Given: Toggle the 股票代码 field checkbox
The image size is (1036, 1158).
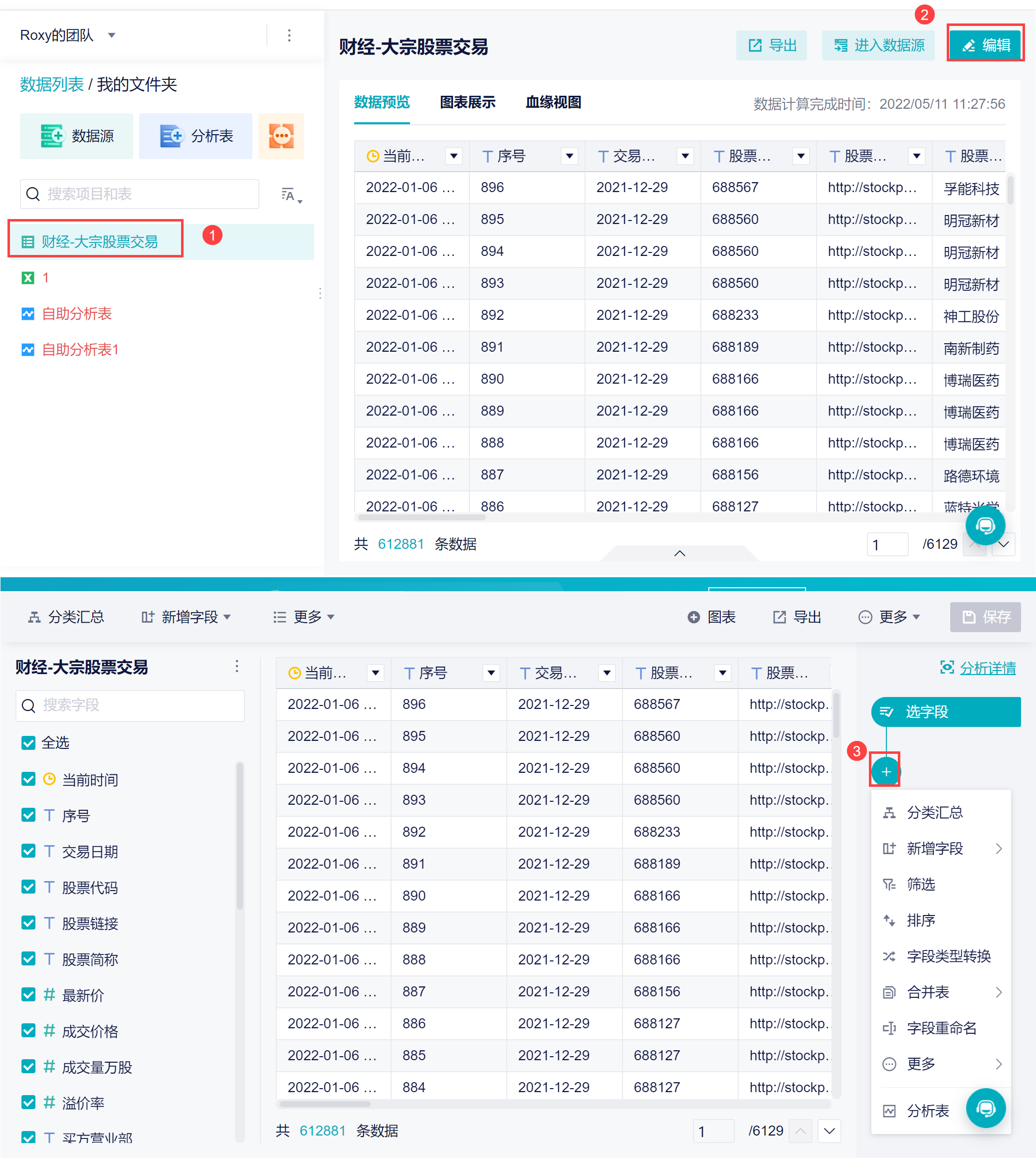Looking at the screenshot, I should 28,887.
